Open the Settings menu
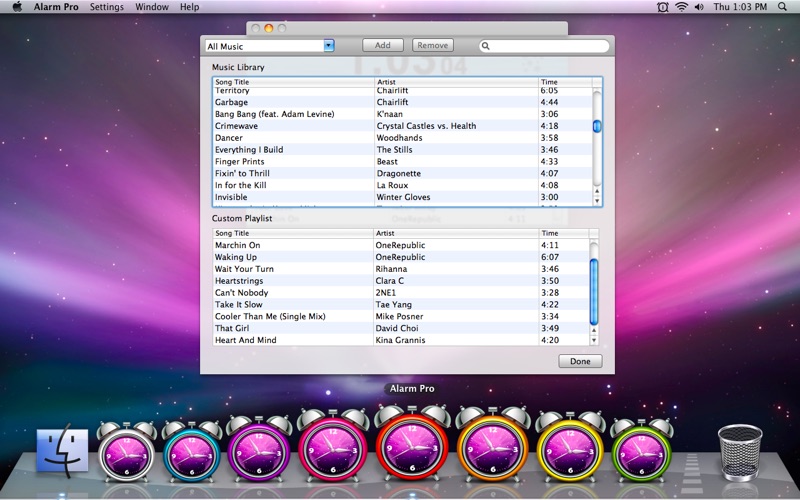This screenshot has height=500, width=800. click(x=107, y=7)
